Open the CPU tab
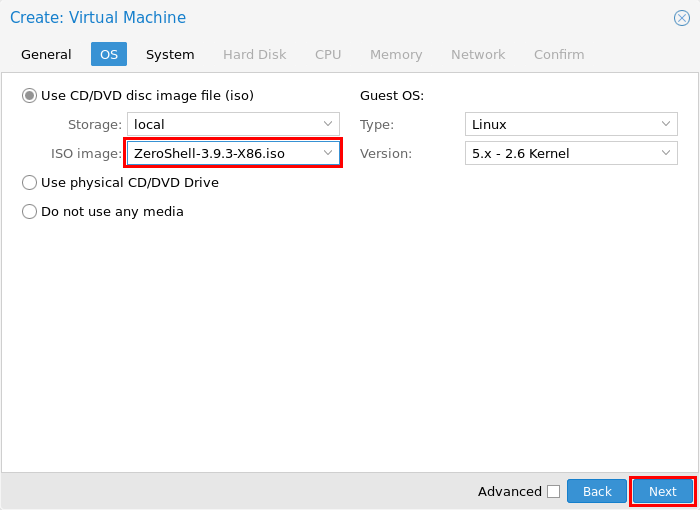The height and width of the screenshot is (510, 700). [x=328, y=54]
